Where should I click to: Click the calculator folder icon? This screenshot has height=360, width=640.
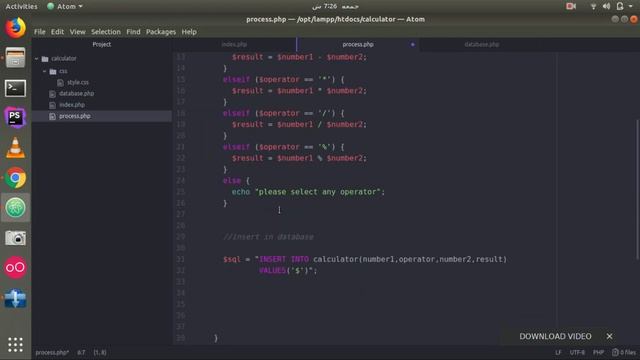[45, 59]
